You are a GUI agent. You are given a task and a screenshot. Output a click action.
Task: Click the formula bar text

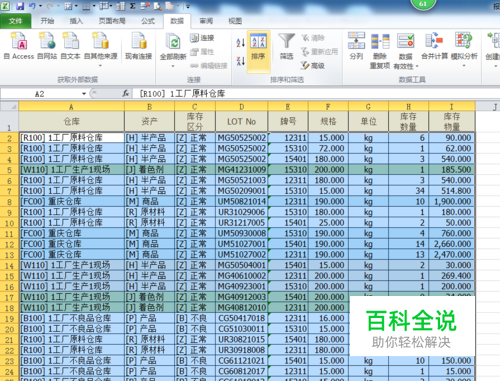click(182, 94)
